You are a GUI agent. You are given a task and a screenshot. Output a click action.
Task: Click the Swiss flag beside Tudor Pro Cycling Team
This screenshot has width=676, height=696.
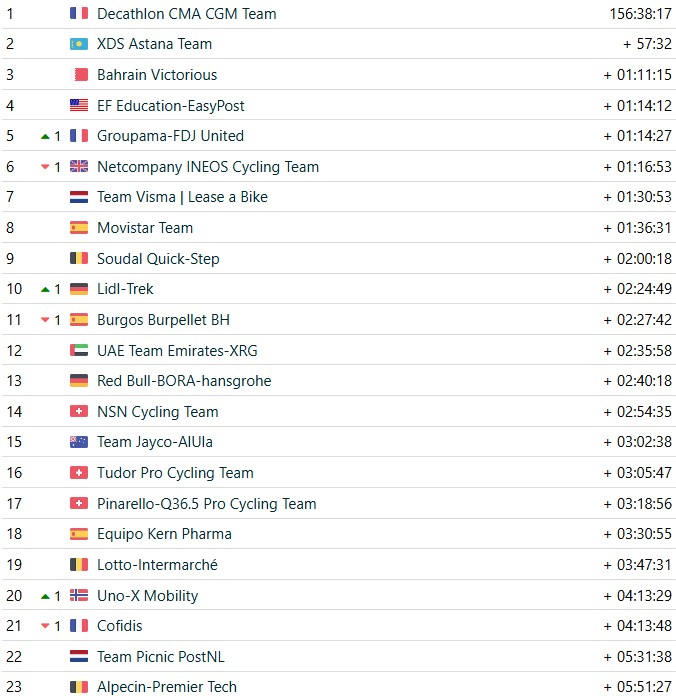pyautogui.click(x=79, y=473)
